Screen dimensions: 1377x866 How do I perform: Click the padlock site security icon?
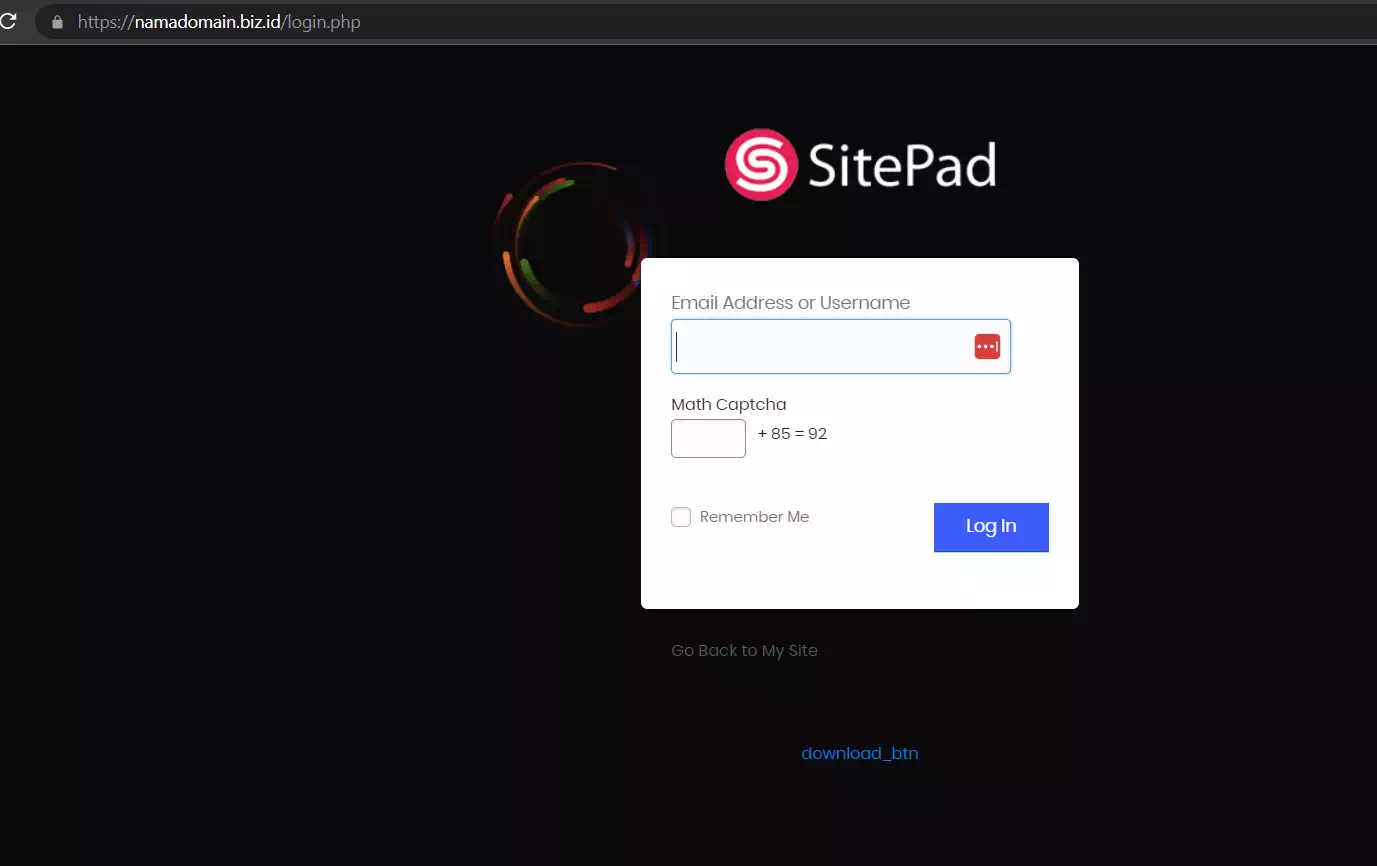[x=57, y=22]
